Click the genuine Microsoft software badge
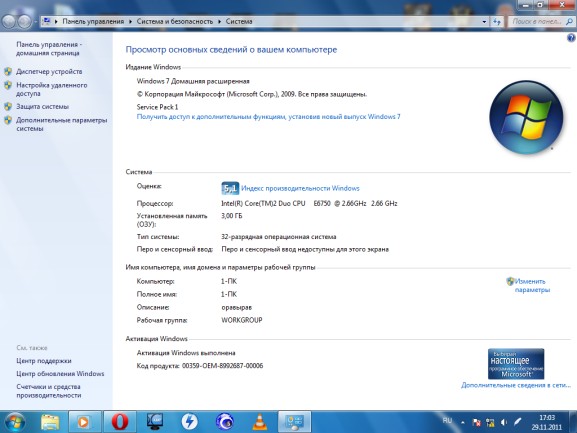The height and width of the screenshot is (433, 577). [x=516, y=364]
